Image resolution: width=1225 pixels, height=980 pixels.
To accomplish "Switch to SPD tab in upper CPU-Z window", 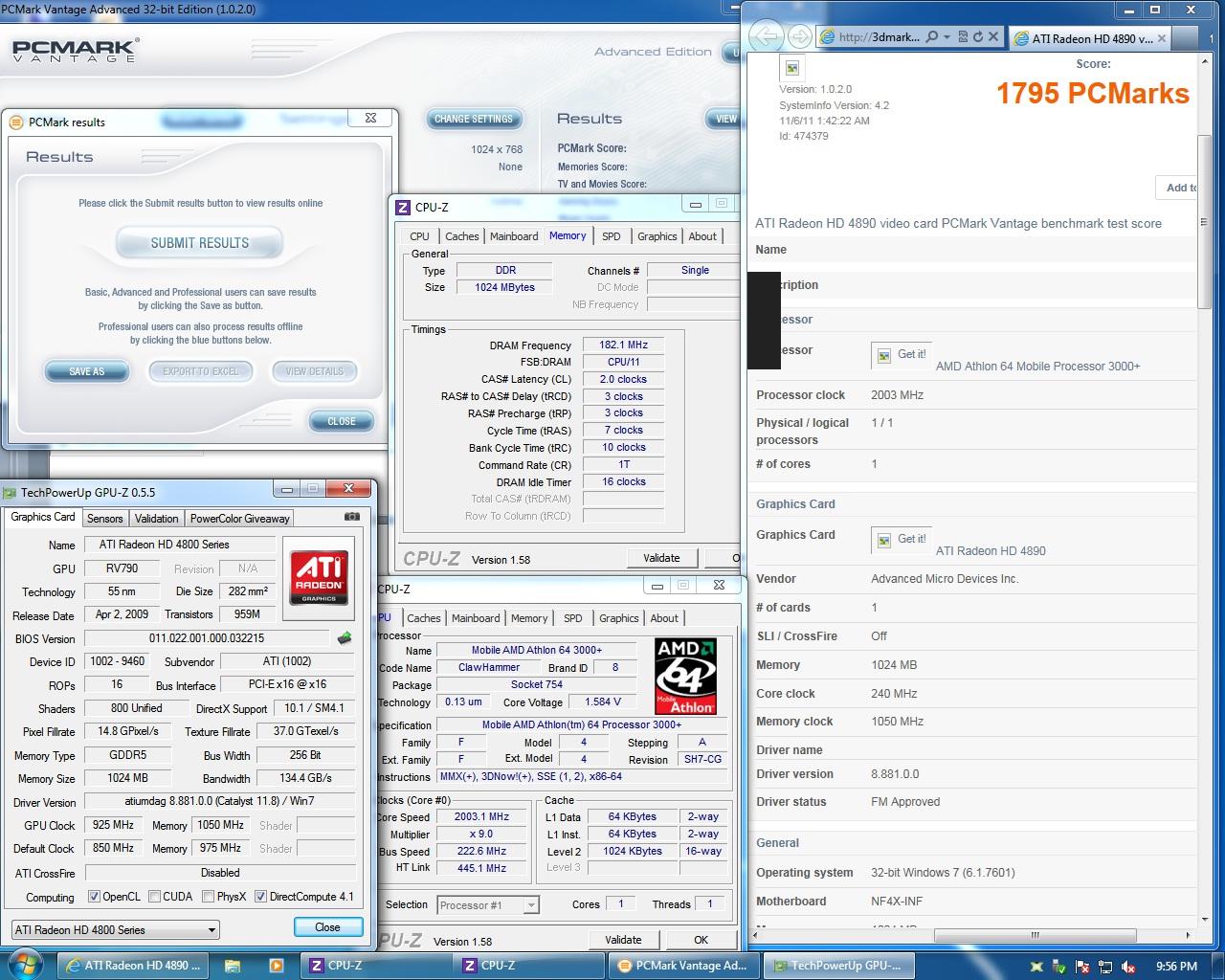I will pyautogui.click(x=612, y=236).
